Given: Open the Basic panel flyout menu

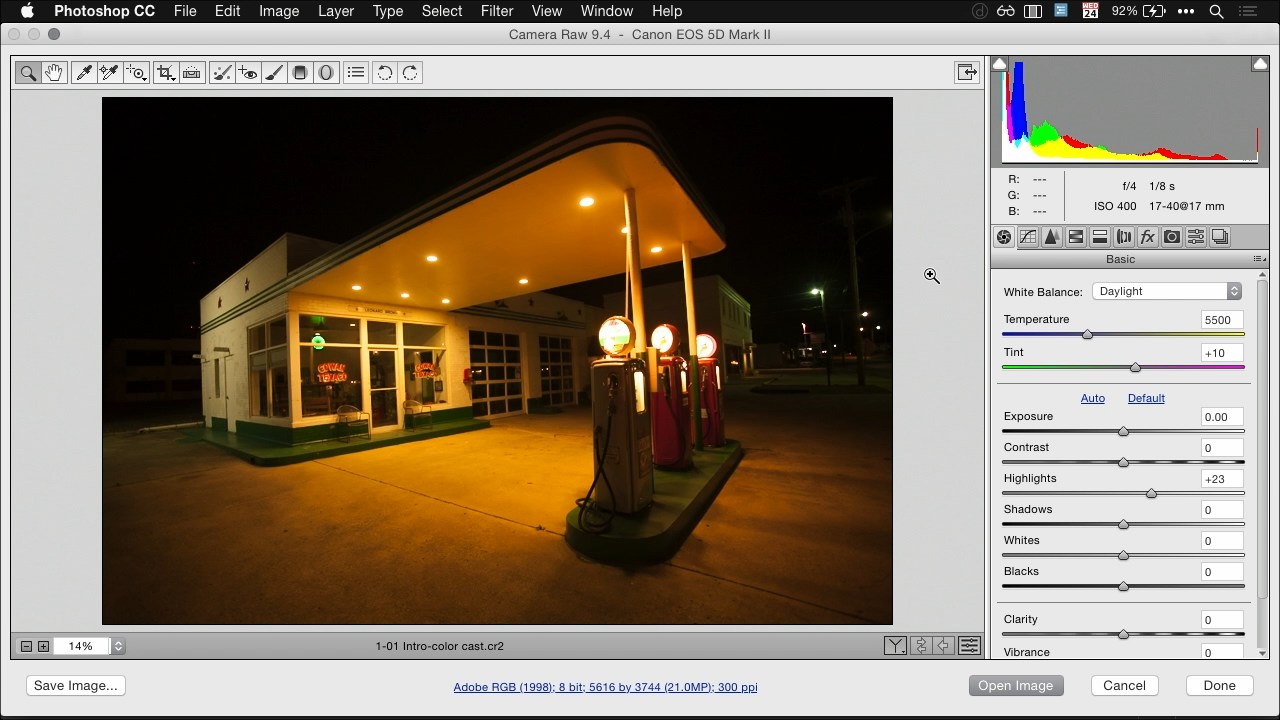Looking at the screenshot, I should point(1259,259).
